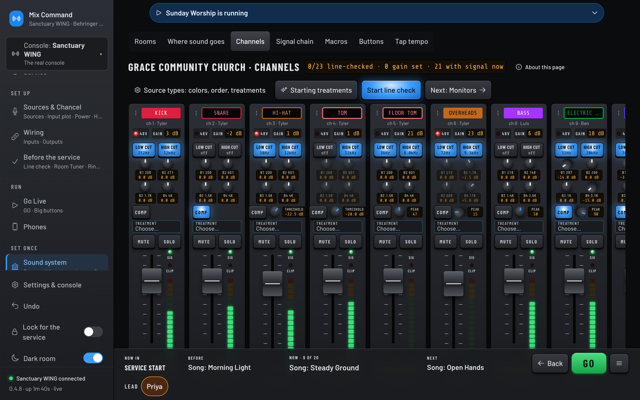Open the OVERHEADS Treatment dropdown

[459, 227]
